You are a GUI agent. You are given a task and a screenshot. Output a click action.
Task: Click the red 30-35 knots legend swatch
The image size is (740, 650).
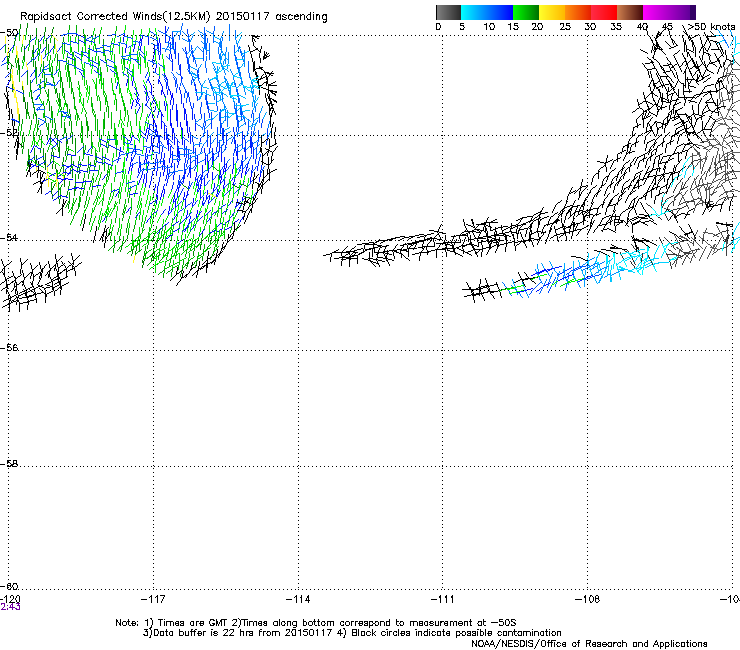tap(604, 12)
